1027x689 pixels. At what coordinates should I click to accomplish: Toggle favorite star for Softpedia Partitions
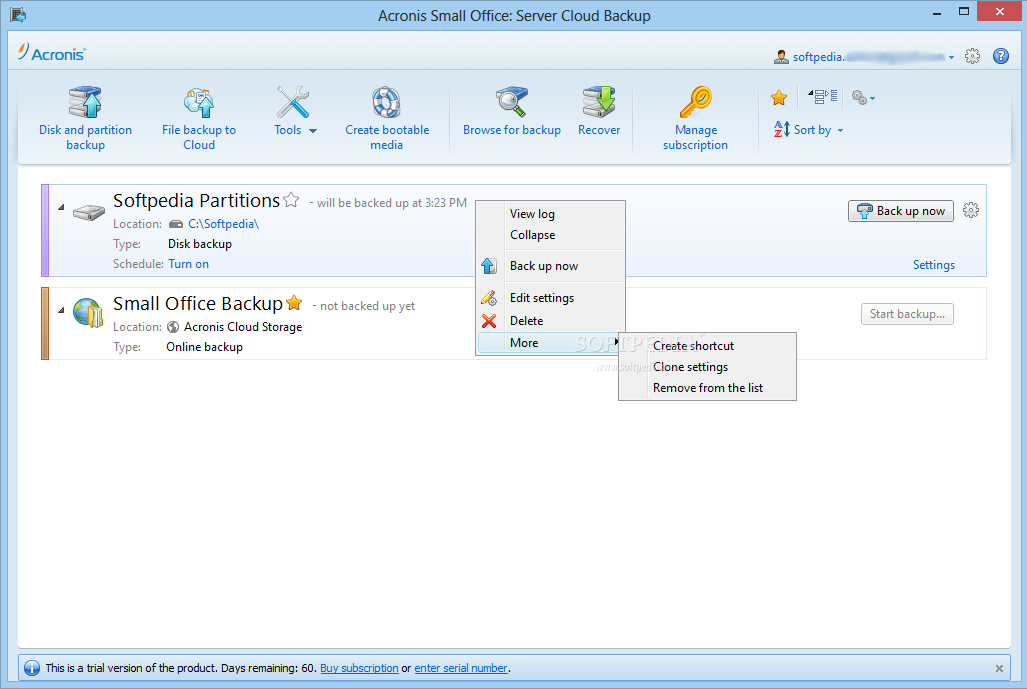[291, 200]
